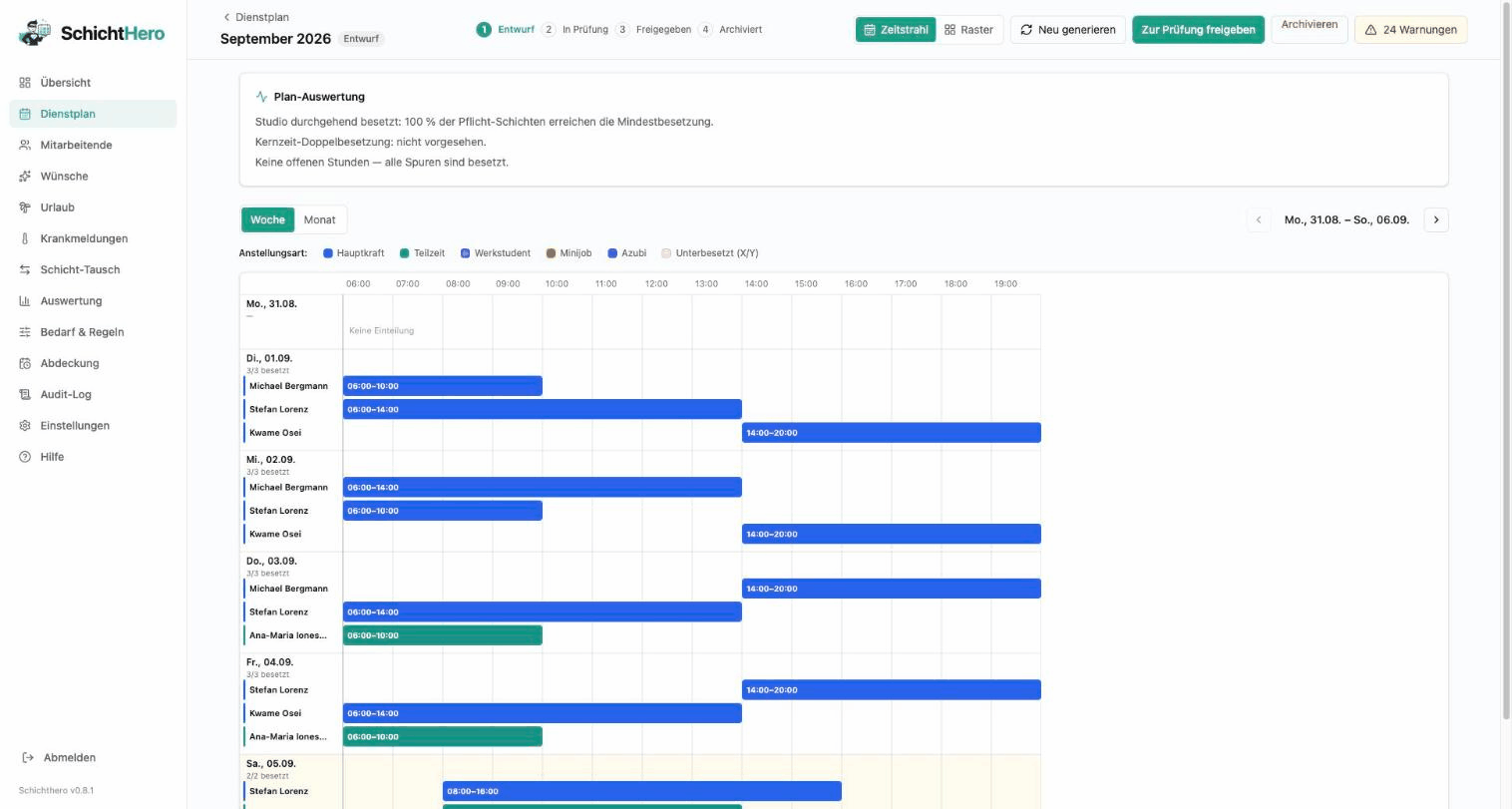Click Kwame Osei's 14:00–20:00 shift on Di., 01.09.
The height and width of the screenshot is (809, 1512).
pyautogui.click(x=892, y=433)
